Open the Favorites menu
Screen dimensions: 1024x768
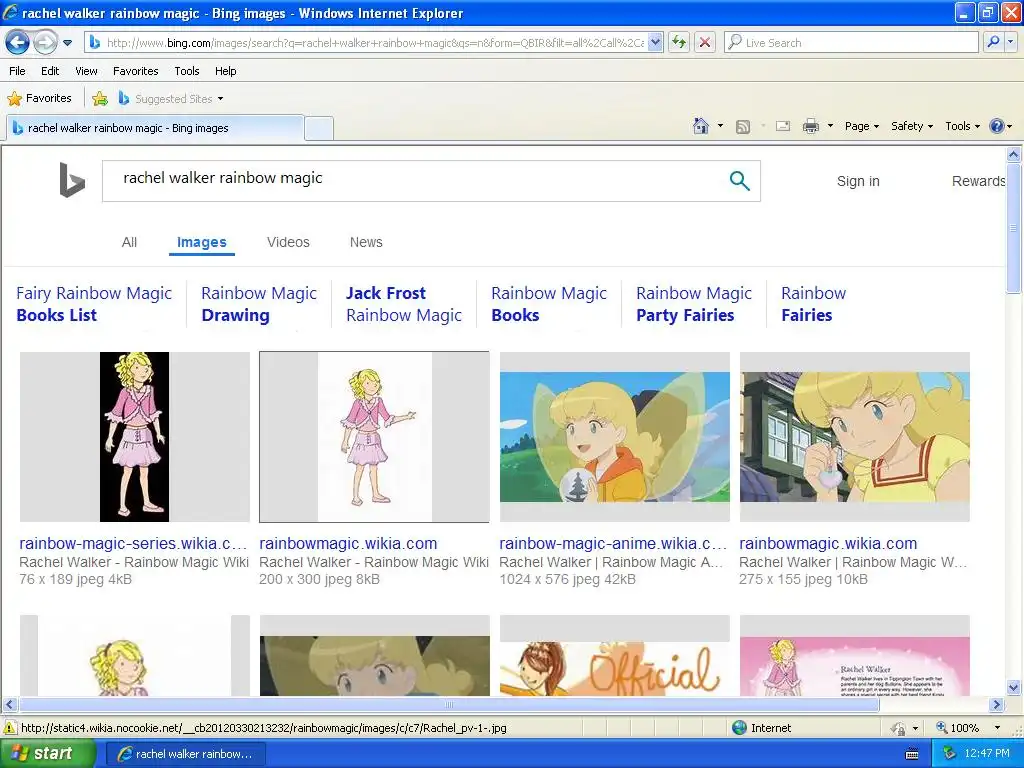pos(135,71)
